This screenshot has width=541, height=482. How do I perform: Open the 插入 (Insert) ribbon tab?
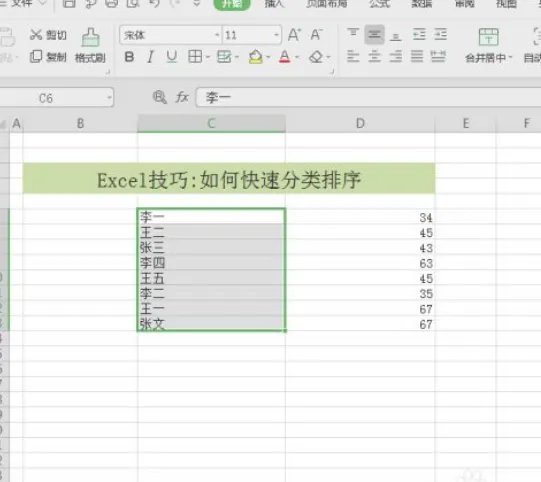[275, 3]
